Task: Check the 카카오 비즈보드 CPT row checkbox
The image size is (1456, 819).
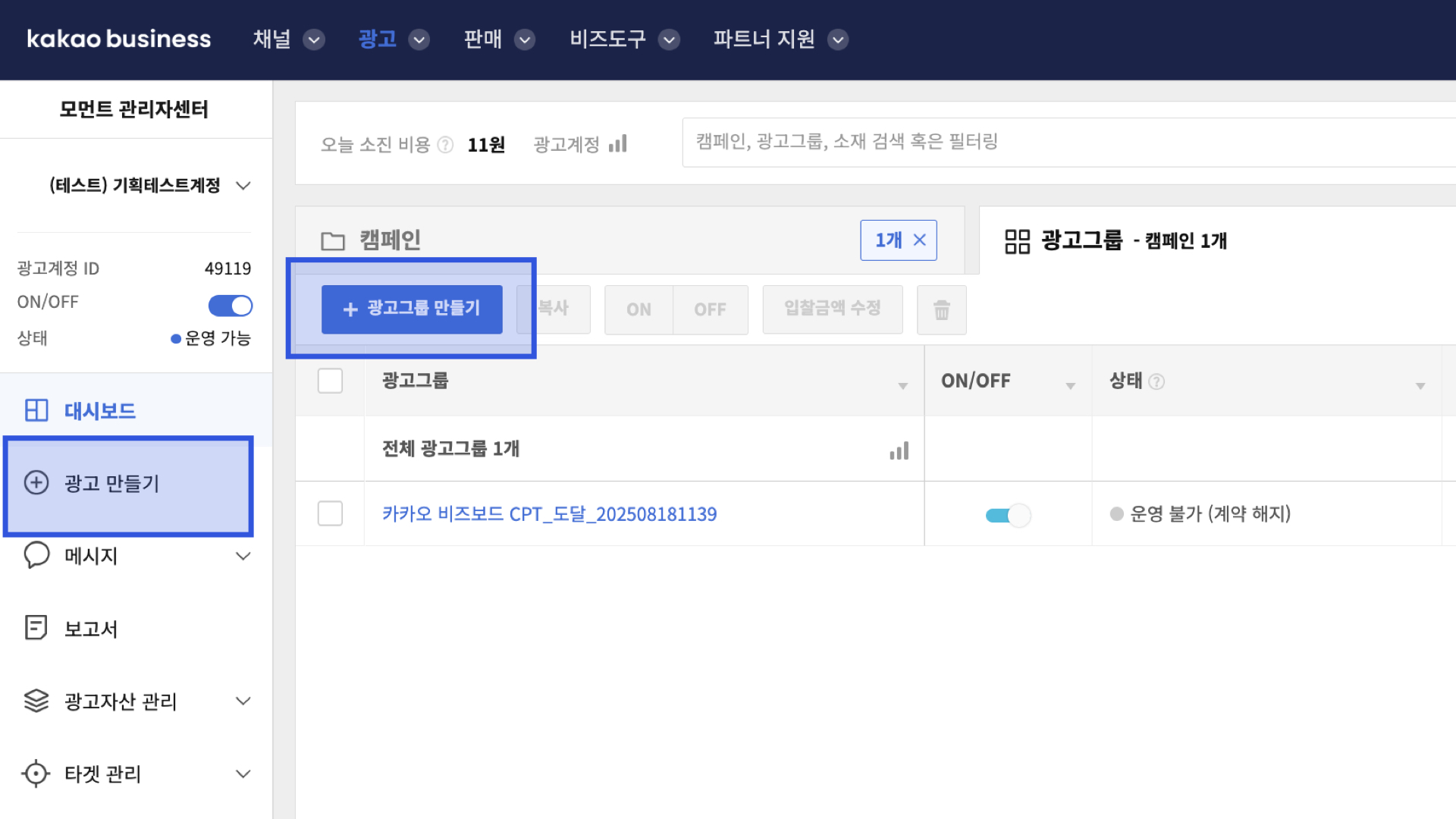Action: coord(330,513)
